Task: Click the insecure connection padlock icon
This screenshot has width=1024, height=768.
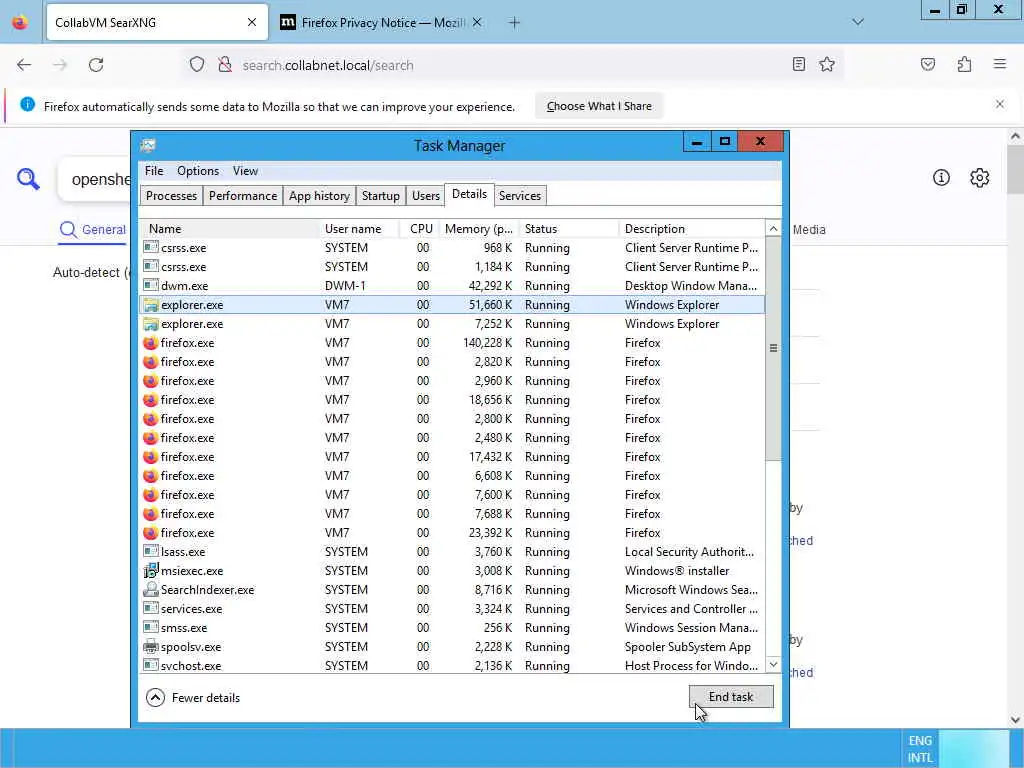Action: click(x=225, y=65)
